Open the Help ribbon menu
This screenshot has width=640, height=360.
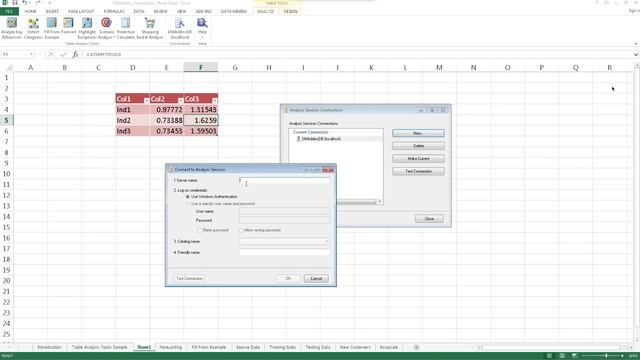point(202,28)
